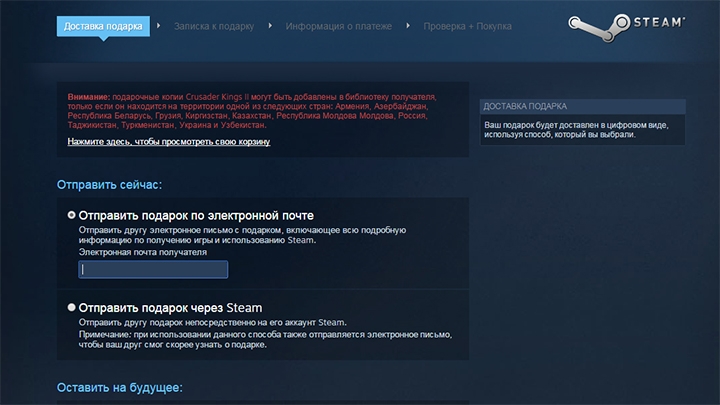The image size is (720, 405).
Task: Click the 'ДОСТАВКА ПОДАРКА' sidebar header
Action: (525, 105)
